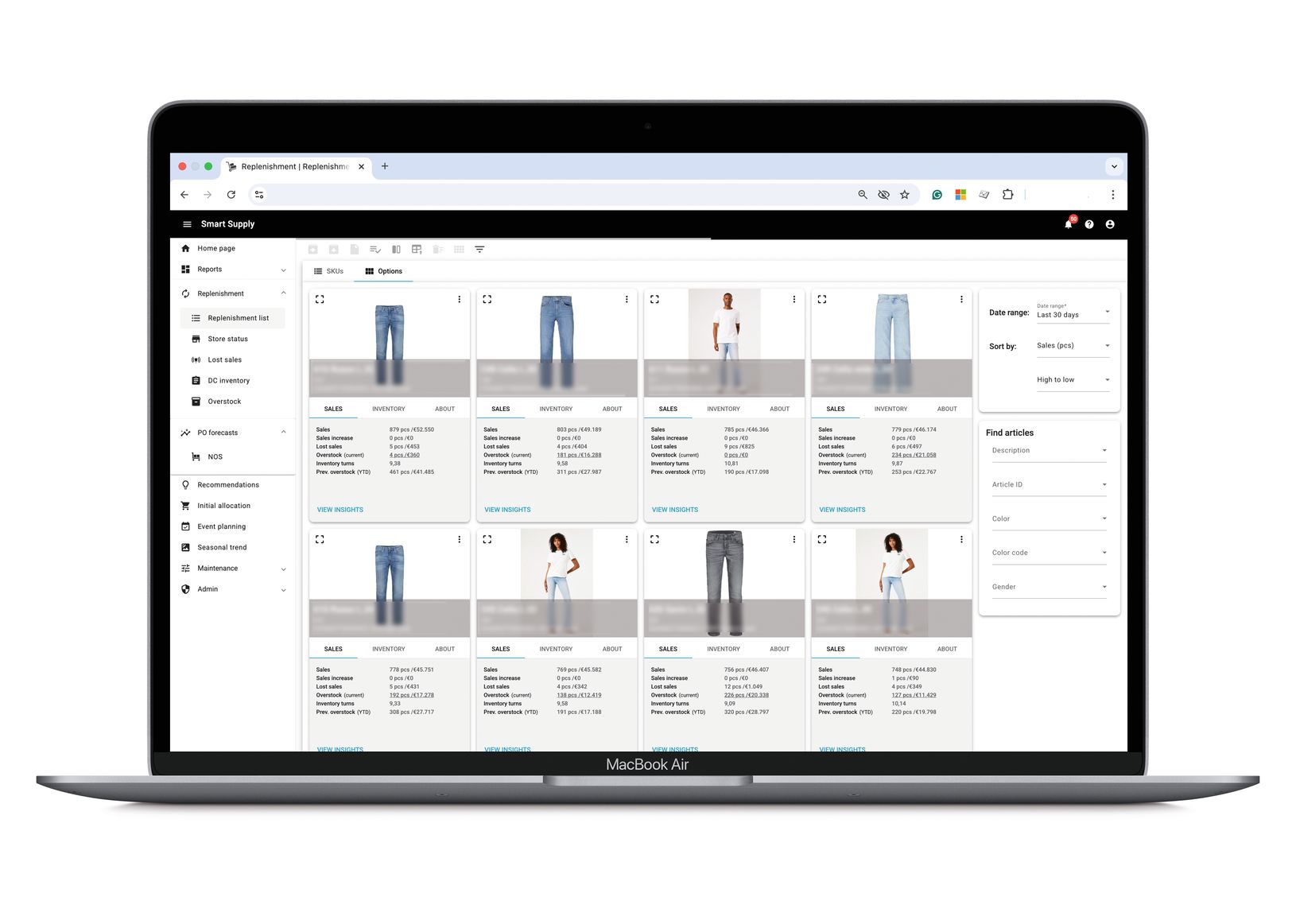Open INVENTORY tab on 756 pcs card
The width and height of the screenshot is (1296, 924).
pyautogui.click(x=724, y=650)
